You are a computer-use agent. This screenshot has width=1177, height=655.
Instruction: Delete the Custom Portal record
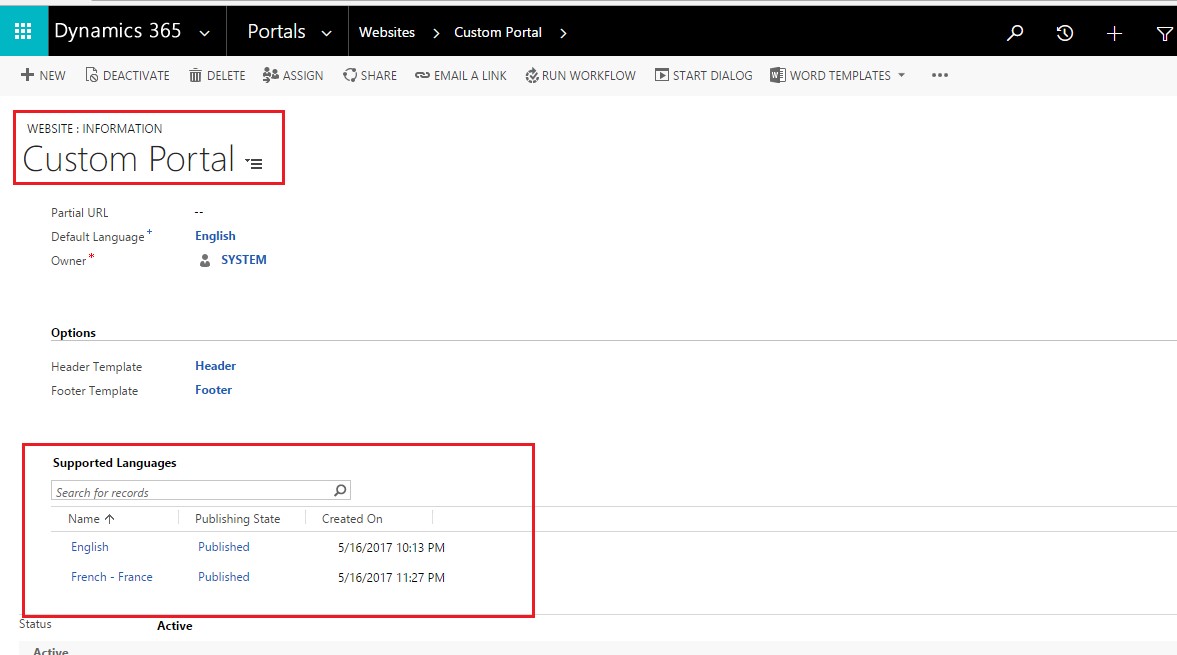click(216, 75)
